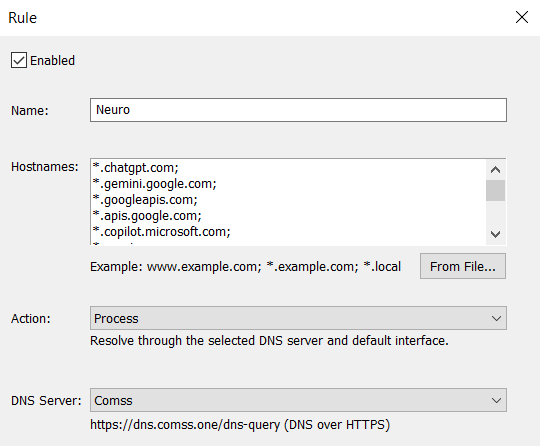Click the hostnames list scrollbar thumb
Viewport: 540px width, 446px height.
click(x=496, y=190)
